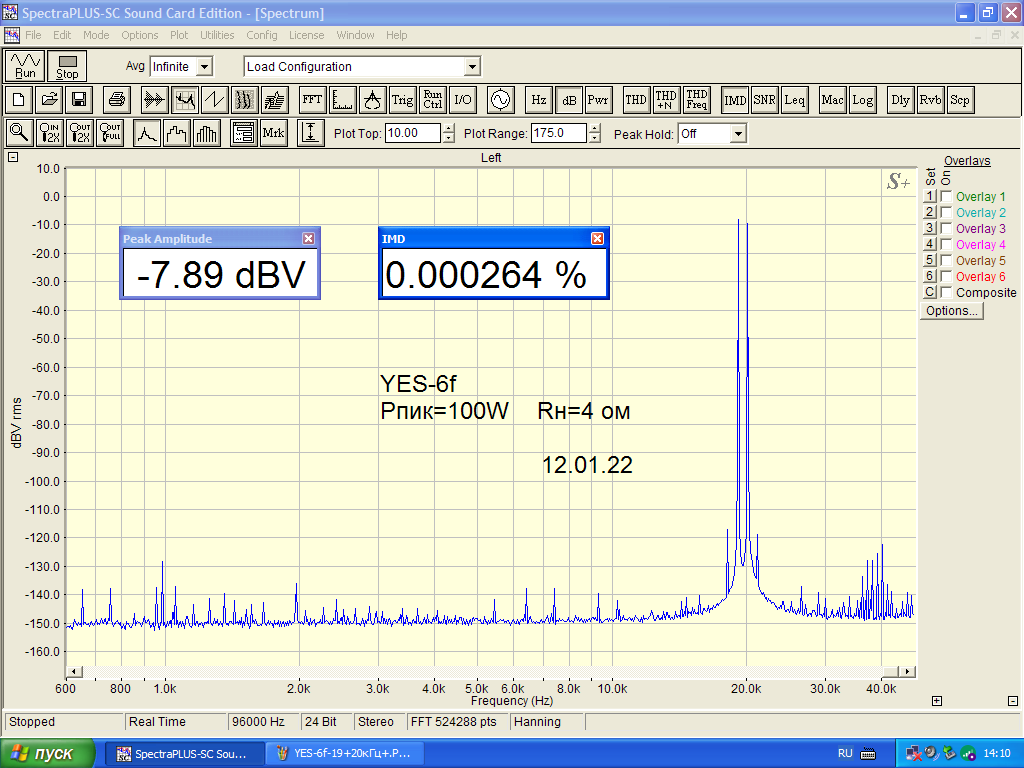Close the Peak Amplitude window
The width and height of the screenshot is (1024, 768).
point(308,239)
